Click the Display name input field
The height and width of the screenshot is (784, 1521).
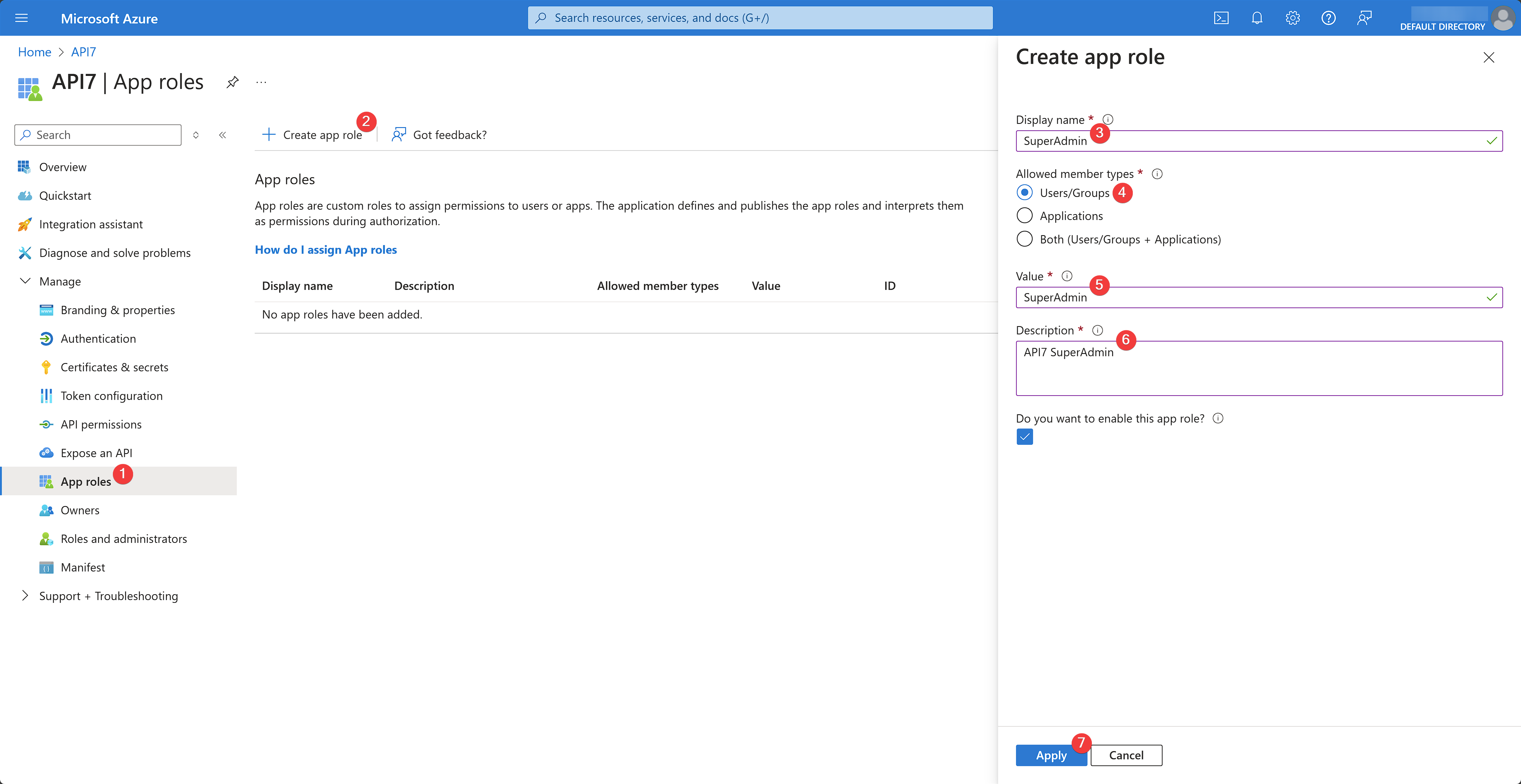coord(1259,141)
